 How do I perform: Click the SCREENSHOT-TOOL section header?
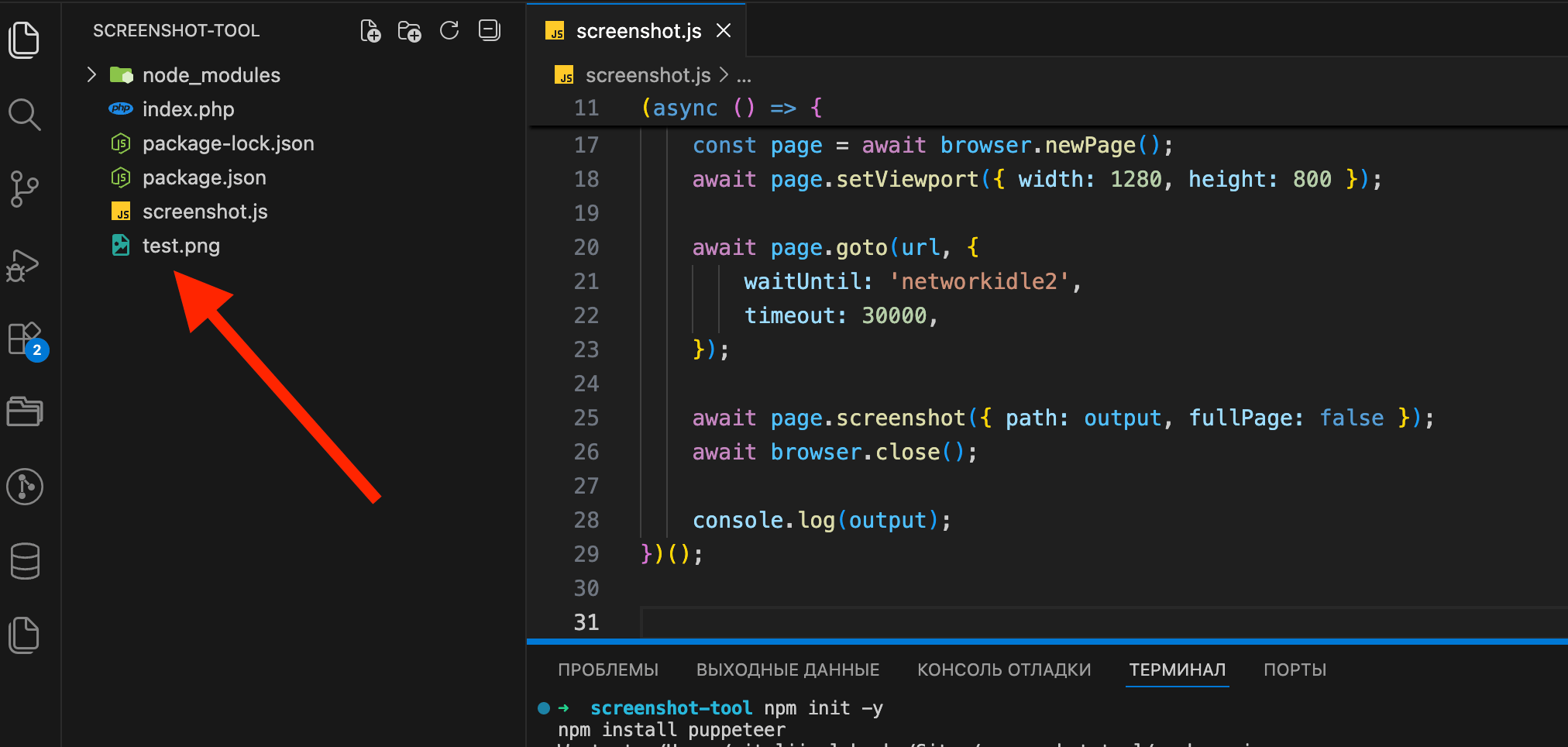pyautogui.click(x=176, y=30)
